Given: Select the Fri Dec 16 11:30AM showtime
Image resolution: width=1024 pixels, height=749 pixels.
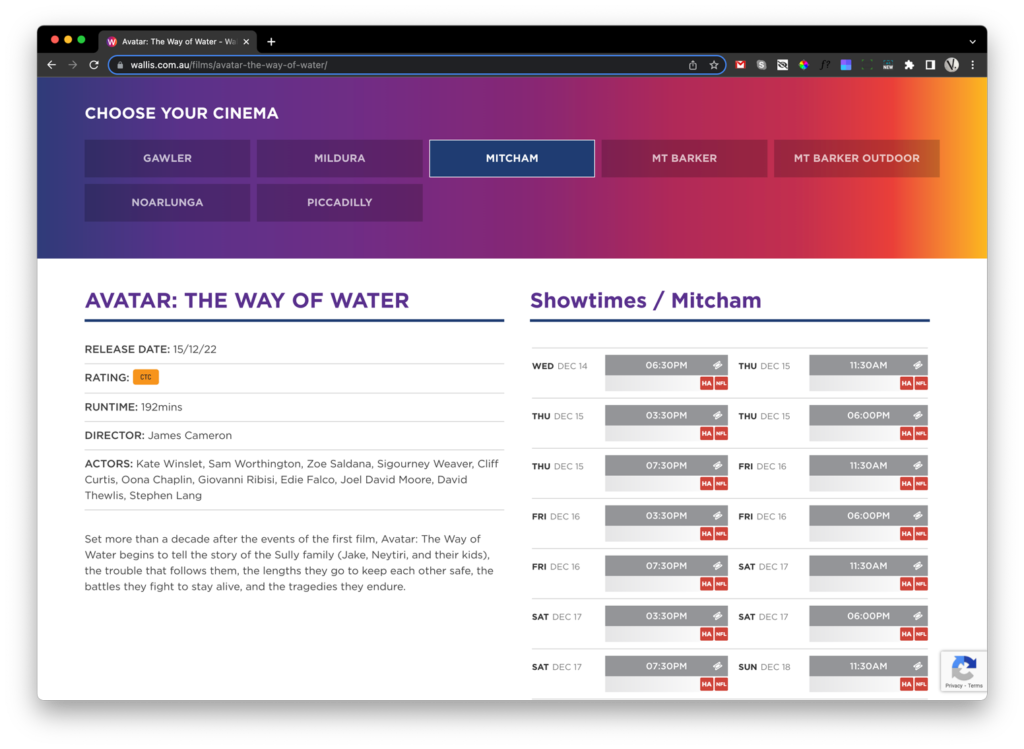Looking at the screenshot, I should 869,466.
